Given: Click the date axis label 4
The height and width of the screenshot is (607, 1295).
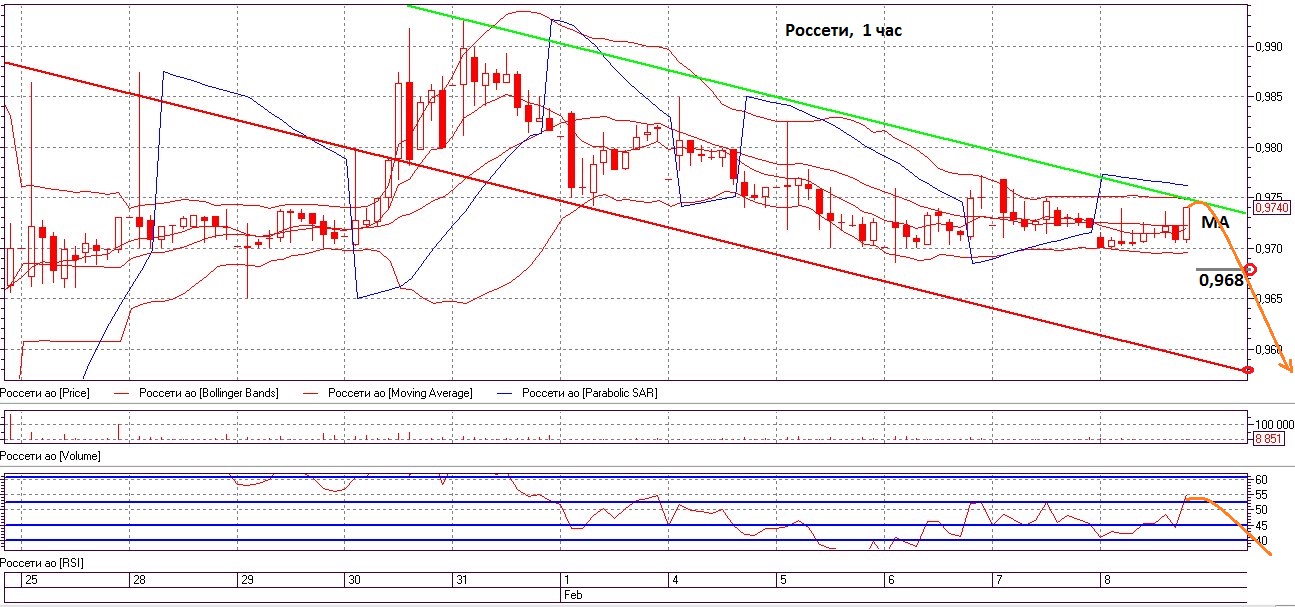Looking at the screenshot, I should pyautogui.click(x=674, y=580).
